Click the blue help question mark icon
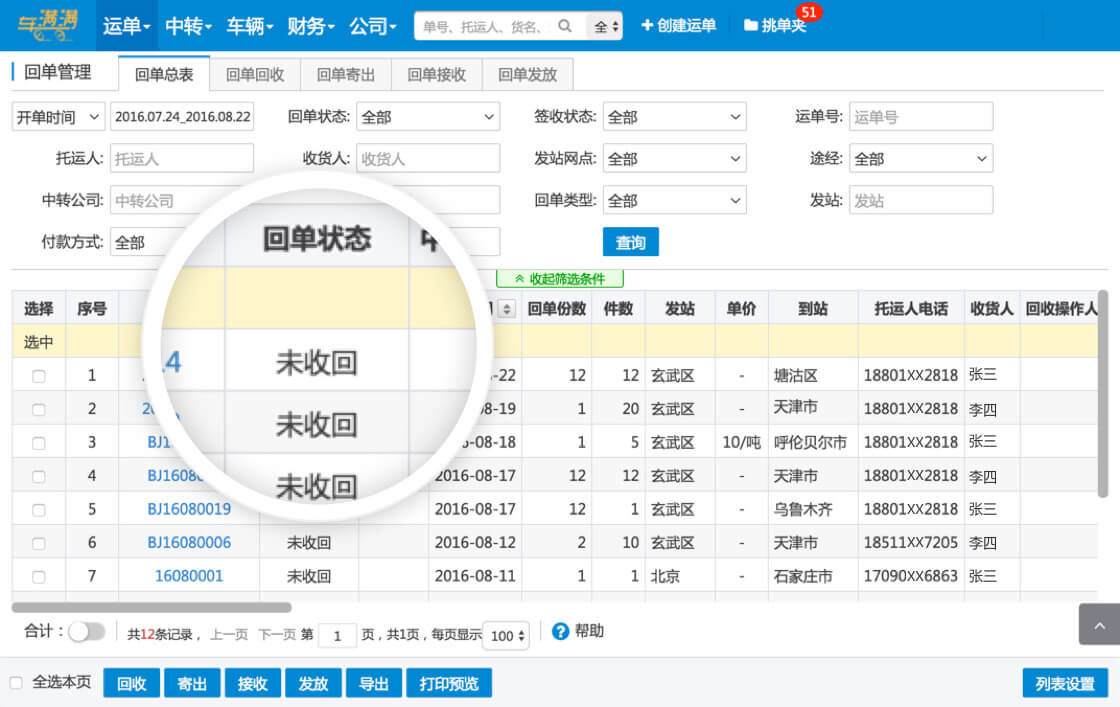The height and width of the screenshot is (707, 1120). pyautogui.click(x=561, y=631)
